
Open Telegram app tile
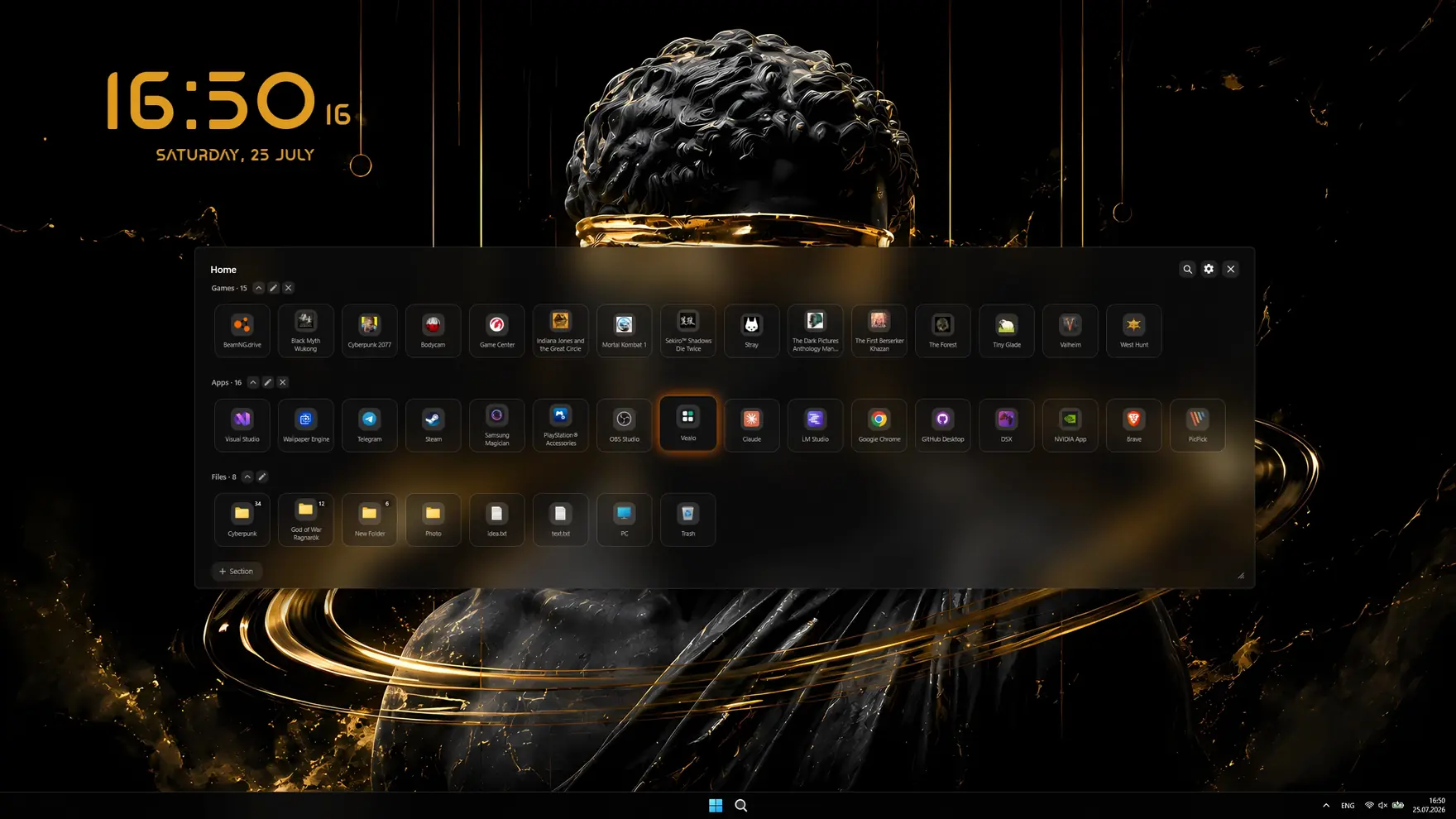[x=370, y=425]
